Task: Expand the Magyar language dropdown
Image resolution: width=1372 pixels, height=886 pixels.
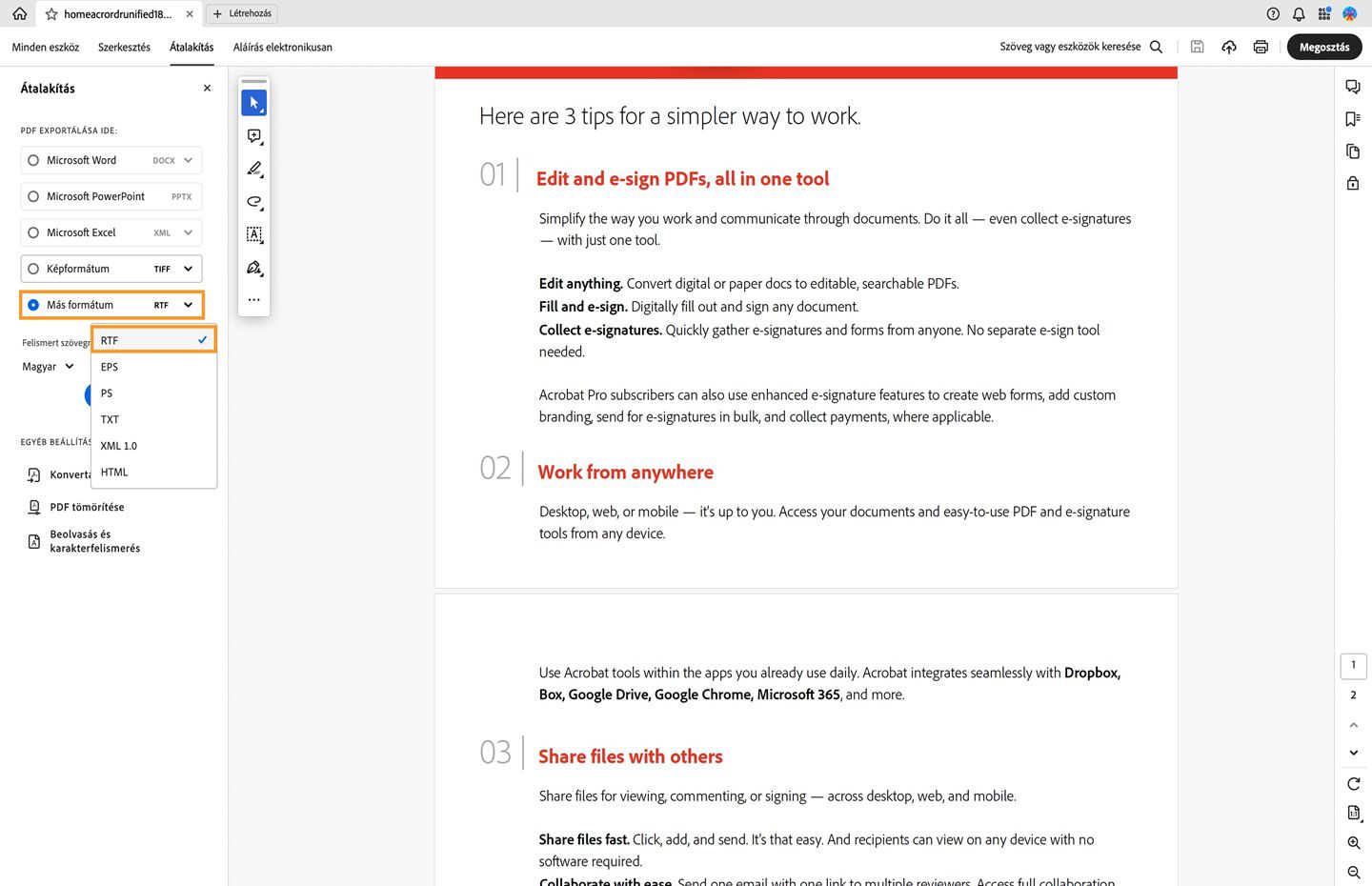Action: click(x=48, y=366)
